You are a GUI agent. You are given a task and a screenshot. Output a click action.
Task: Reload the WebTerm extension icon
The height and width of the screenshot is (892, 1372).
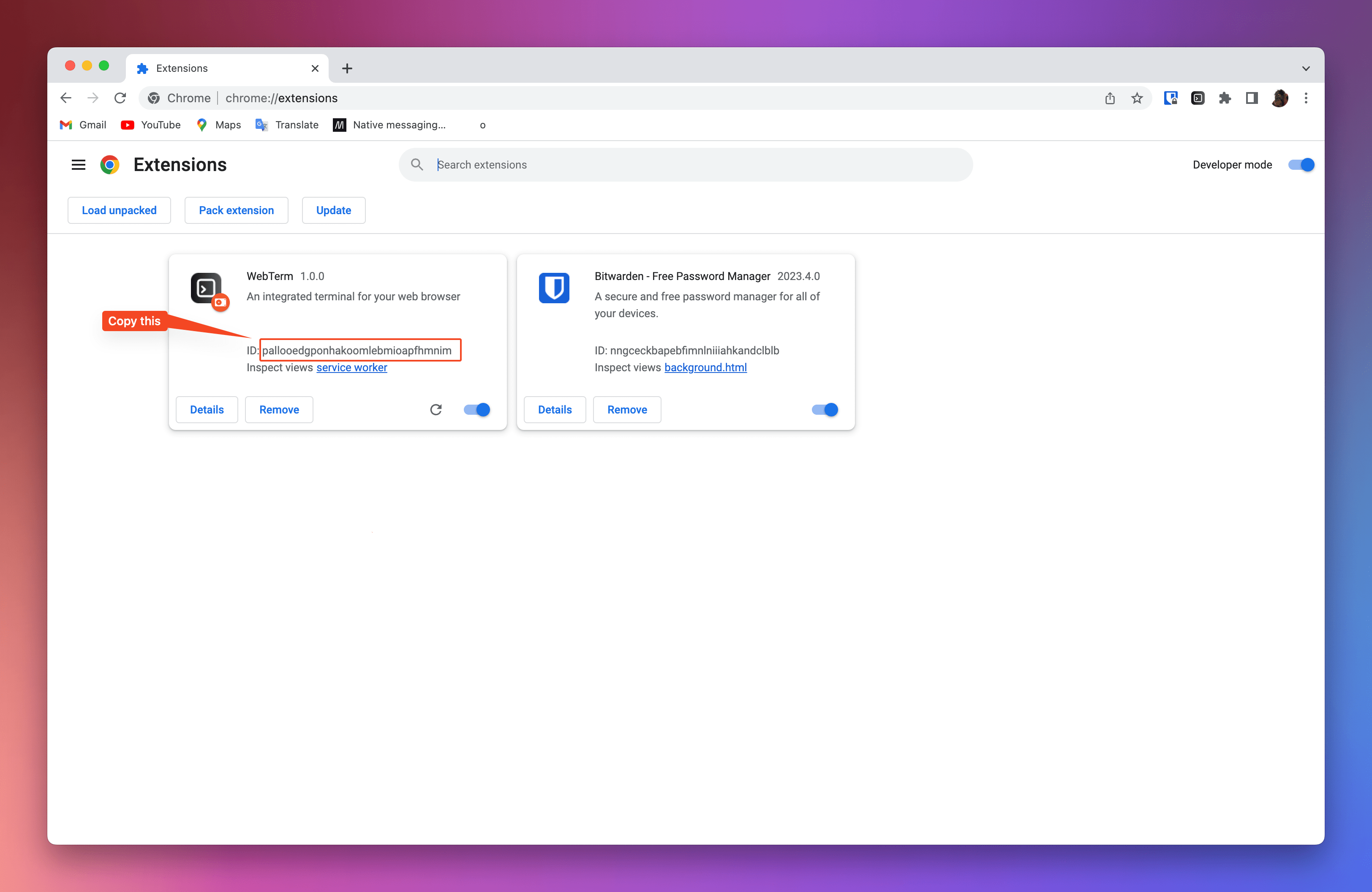(x=436, y=410)
